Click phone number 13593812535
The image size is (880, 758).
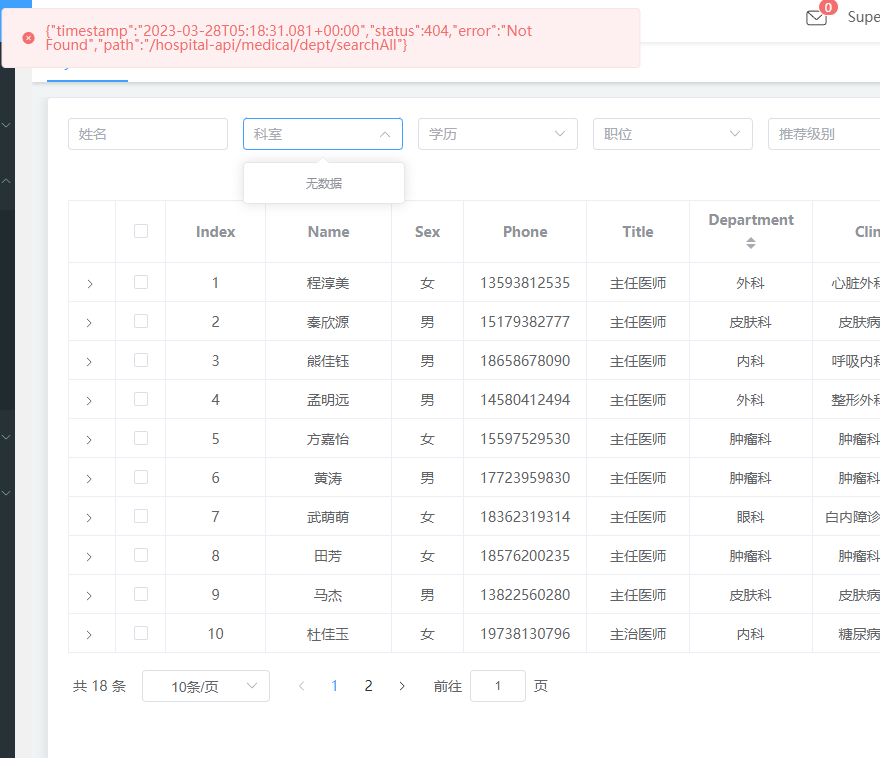point(525,283)
